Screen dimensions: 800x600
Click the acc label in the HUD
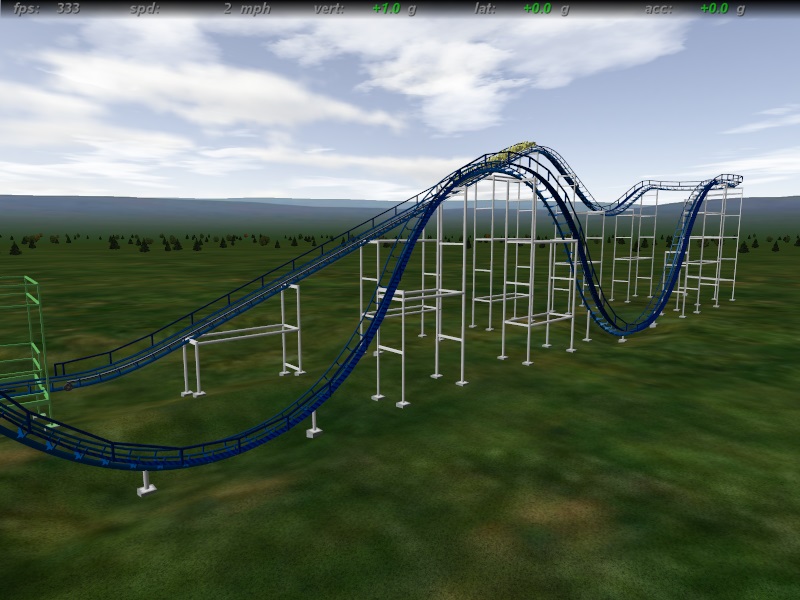658,8
